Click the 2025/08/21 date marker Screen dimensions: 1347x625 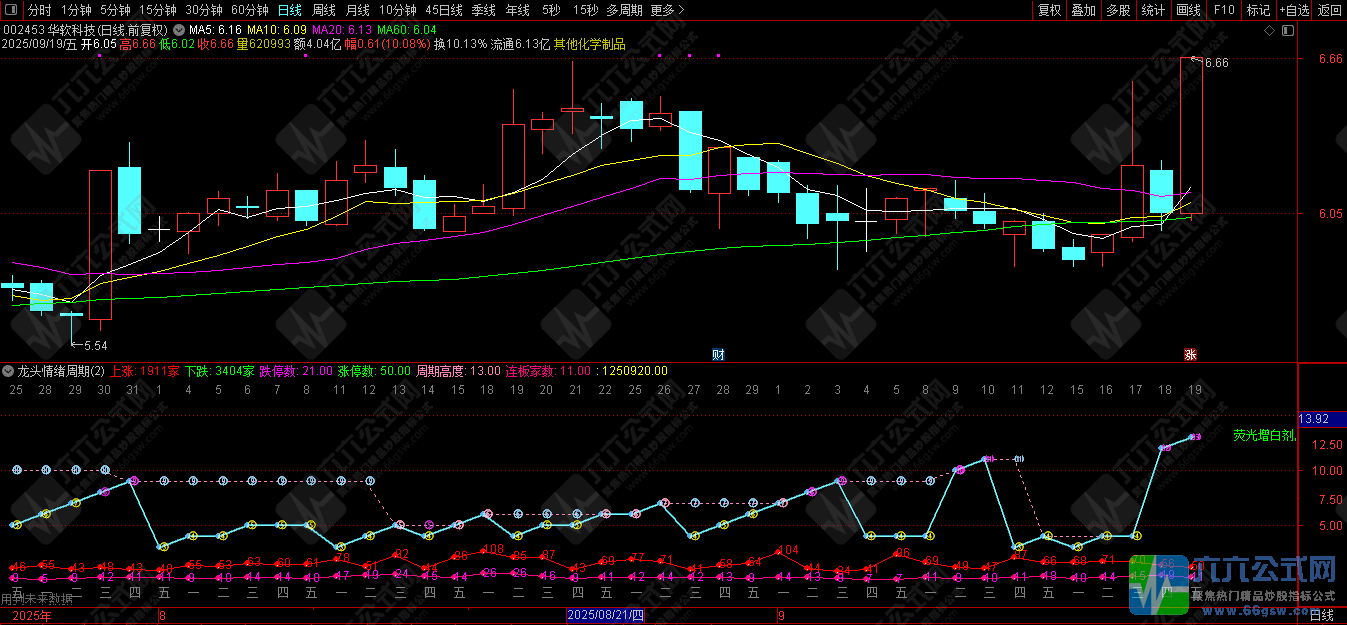606,616
